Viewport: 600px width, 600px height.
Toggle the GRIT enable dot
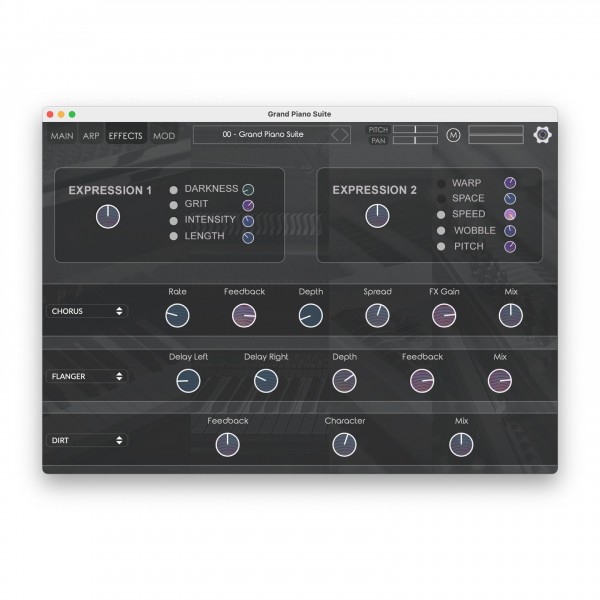click(x=174, y=205)
